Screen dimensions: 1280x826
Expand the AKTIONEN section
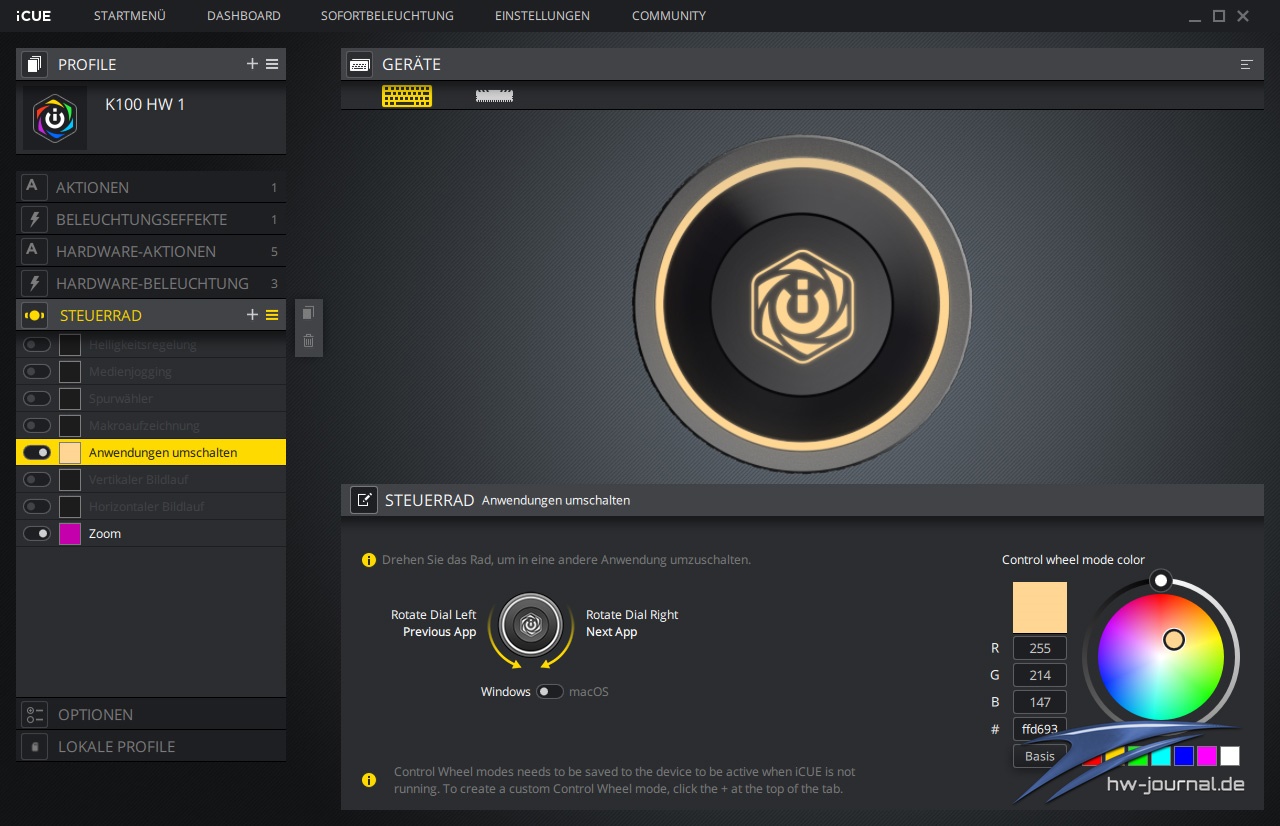(151, 187)
